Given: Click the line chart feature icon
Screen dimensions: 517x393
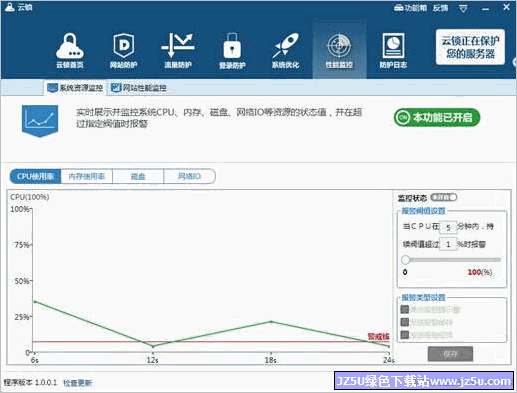Looking at the screenshot, I should (x=40, y=121).
